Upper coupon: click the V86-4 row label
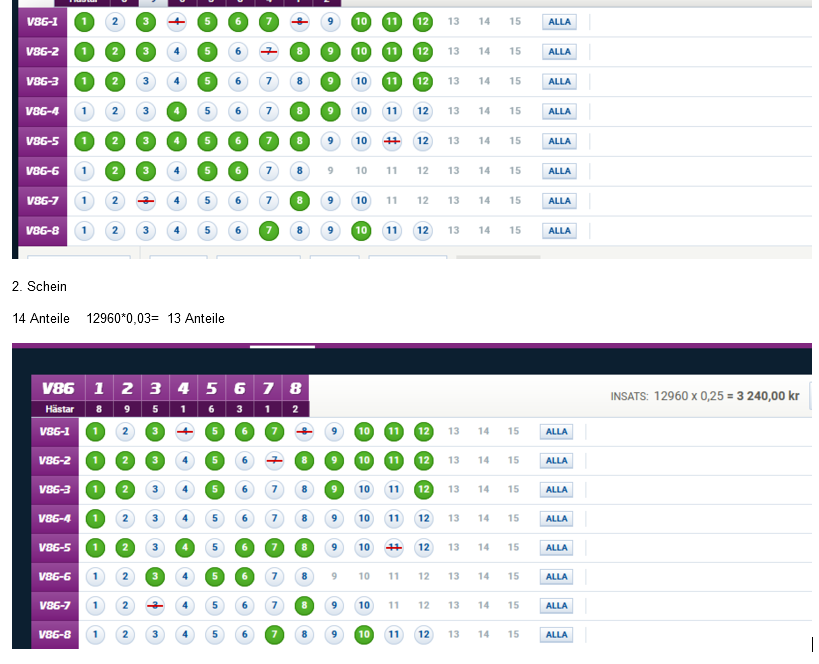819x664 pixels. [x=42, y=111]
